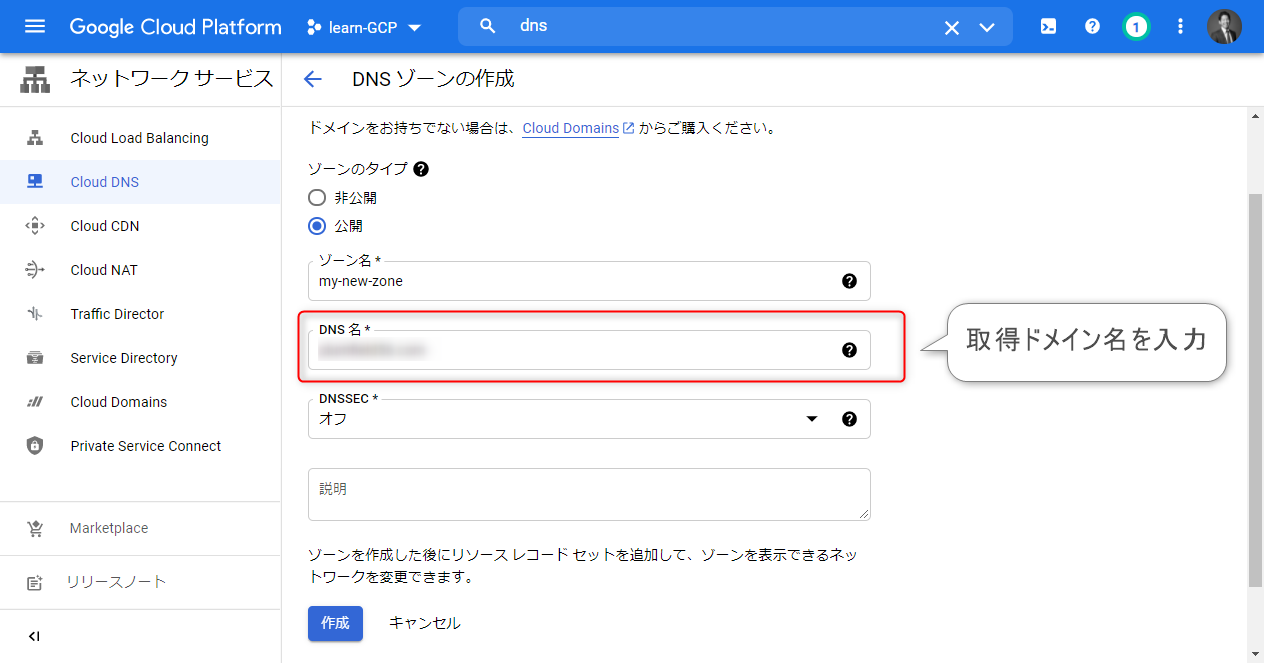This screenshot has width=1264, height=663.
Task: Click the Service Directory sidebar icon
Action: click(x=35, y=358)
